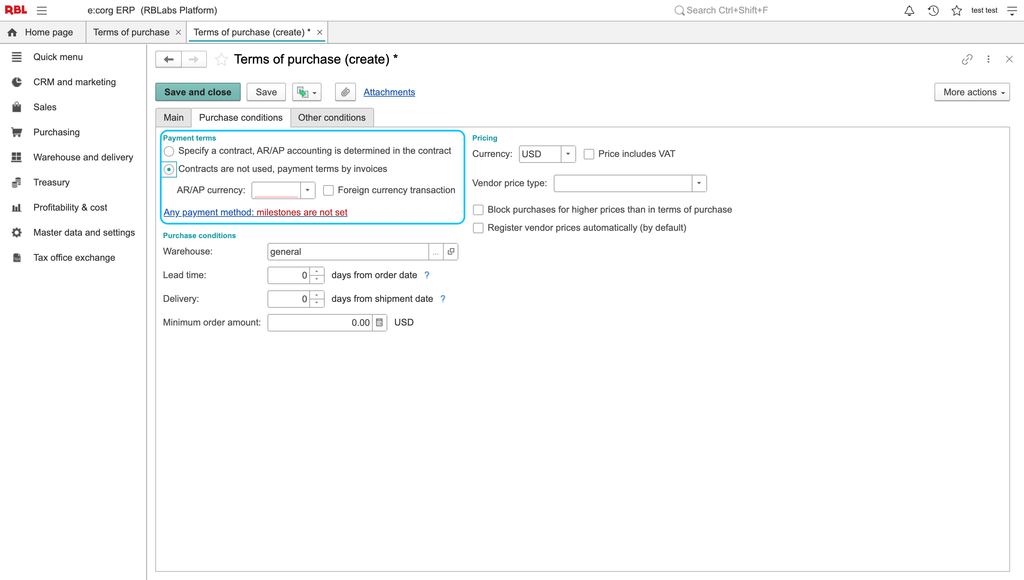Open Quick menu in sidebar

[x=57, y=57]
